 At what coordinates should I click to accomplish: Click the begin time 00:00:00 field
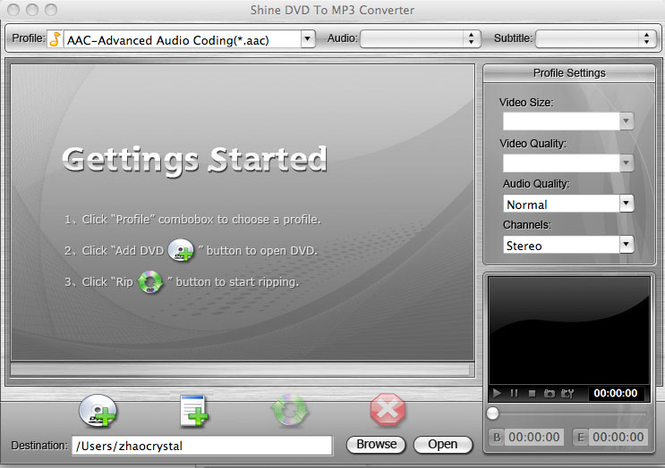tap(534, 437)
